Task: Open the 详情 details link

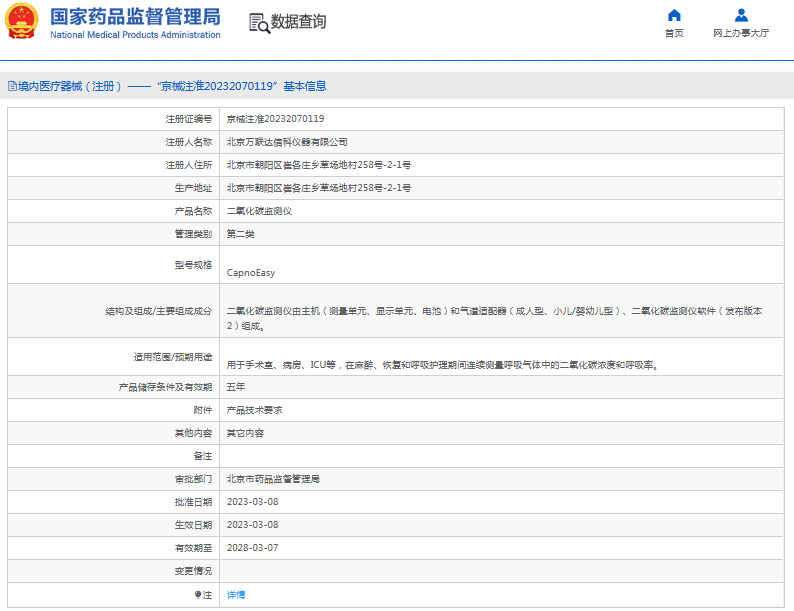Action: (236, 595)
